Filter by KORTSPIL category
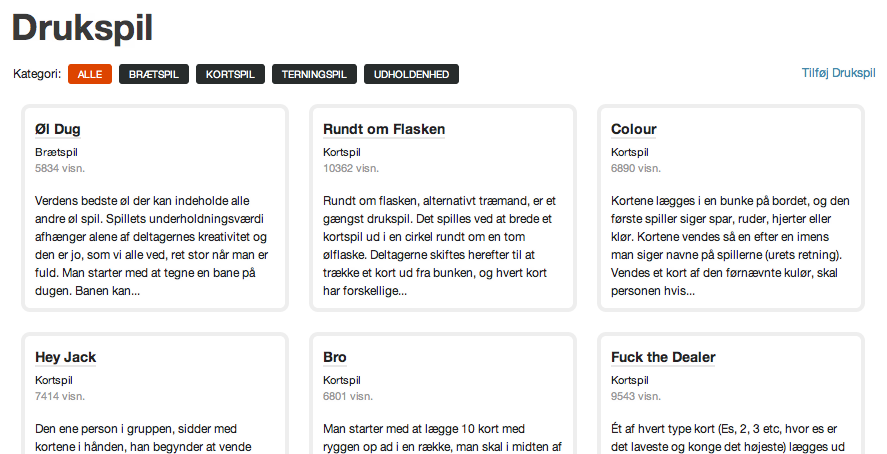Screen dimensions: 887x454 pyautogui.click(x=230, y=74)
